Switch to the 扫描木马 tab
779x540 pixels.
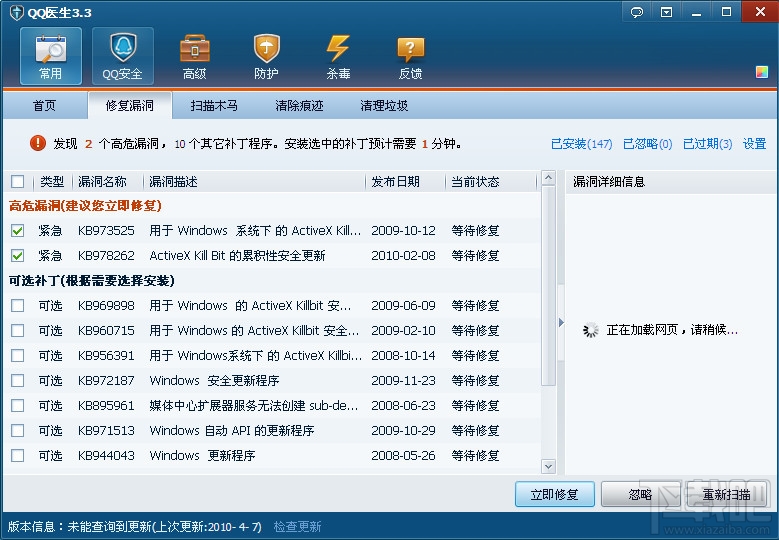coord(214,105)
